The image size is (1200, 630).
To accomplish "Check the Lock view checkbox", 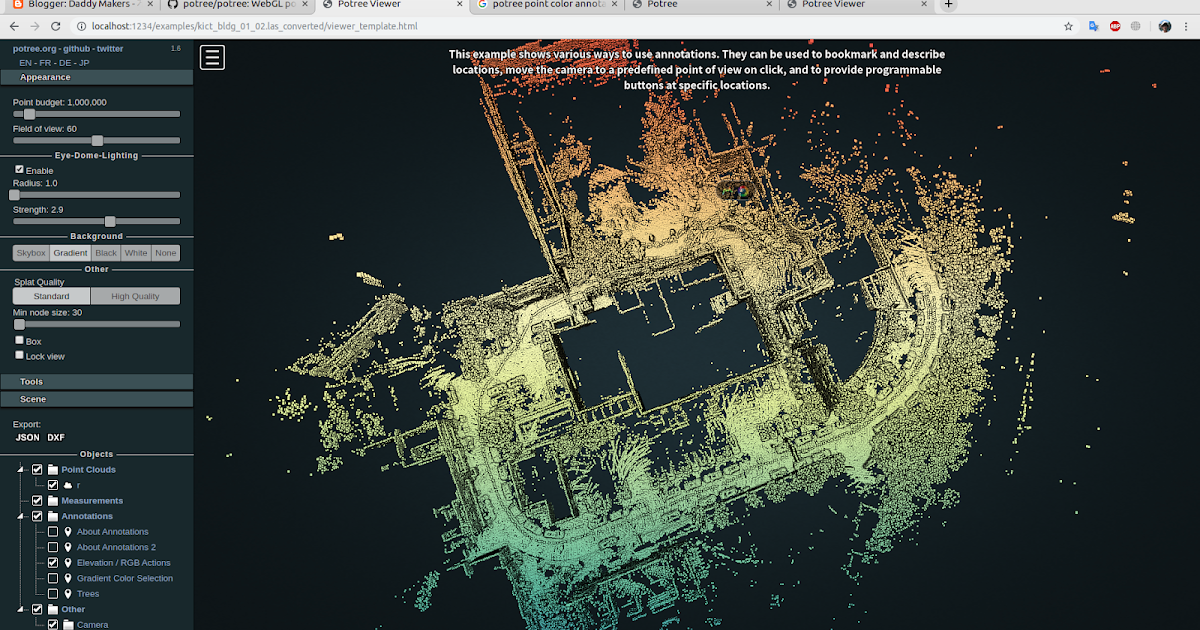I will [x=19, y=355].
